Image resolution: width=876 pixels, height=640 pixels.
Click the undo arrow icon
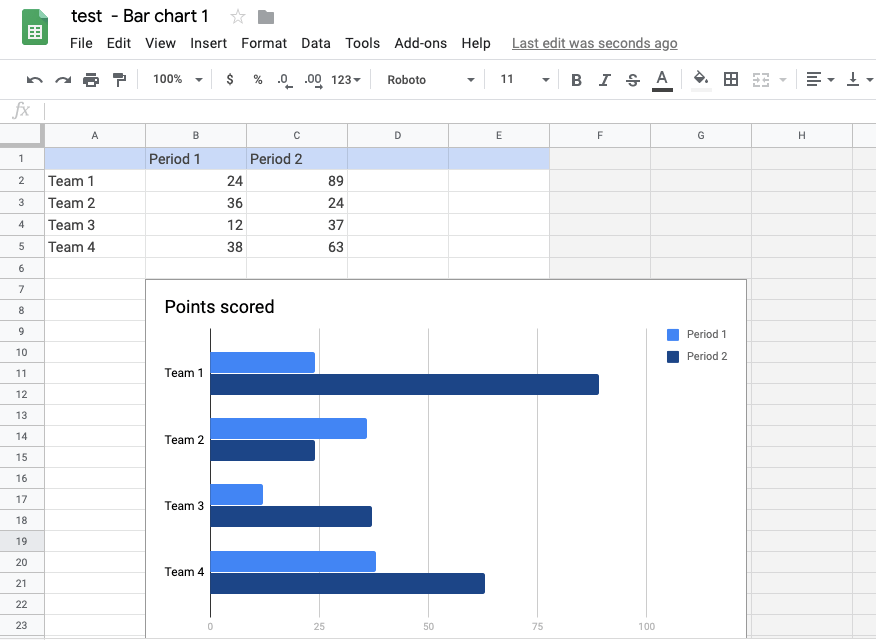click(35, 80)
